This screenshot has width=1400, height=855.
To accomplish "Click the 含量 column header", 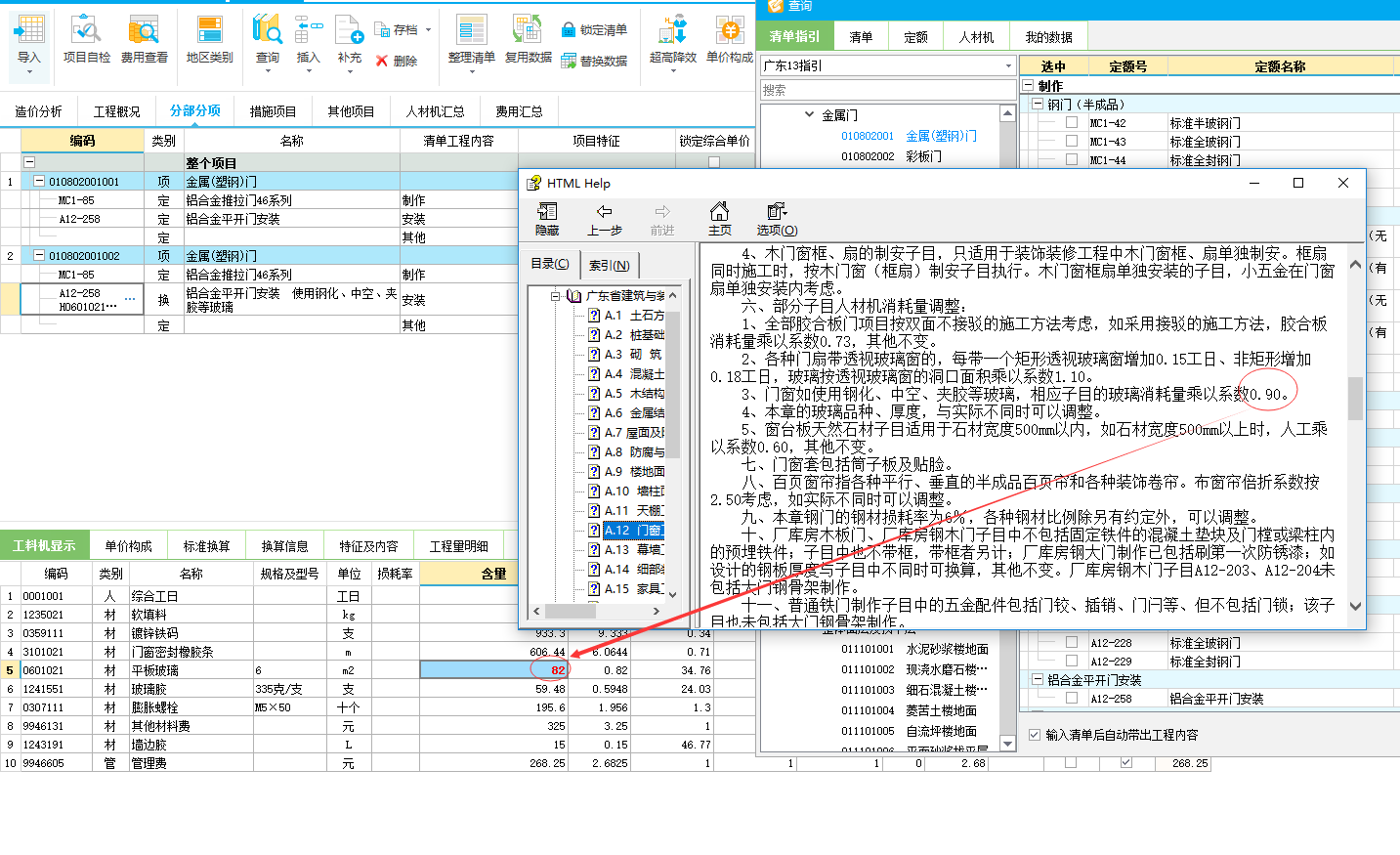I will point(494,574).
